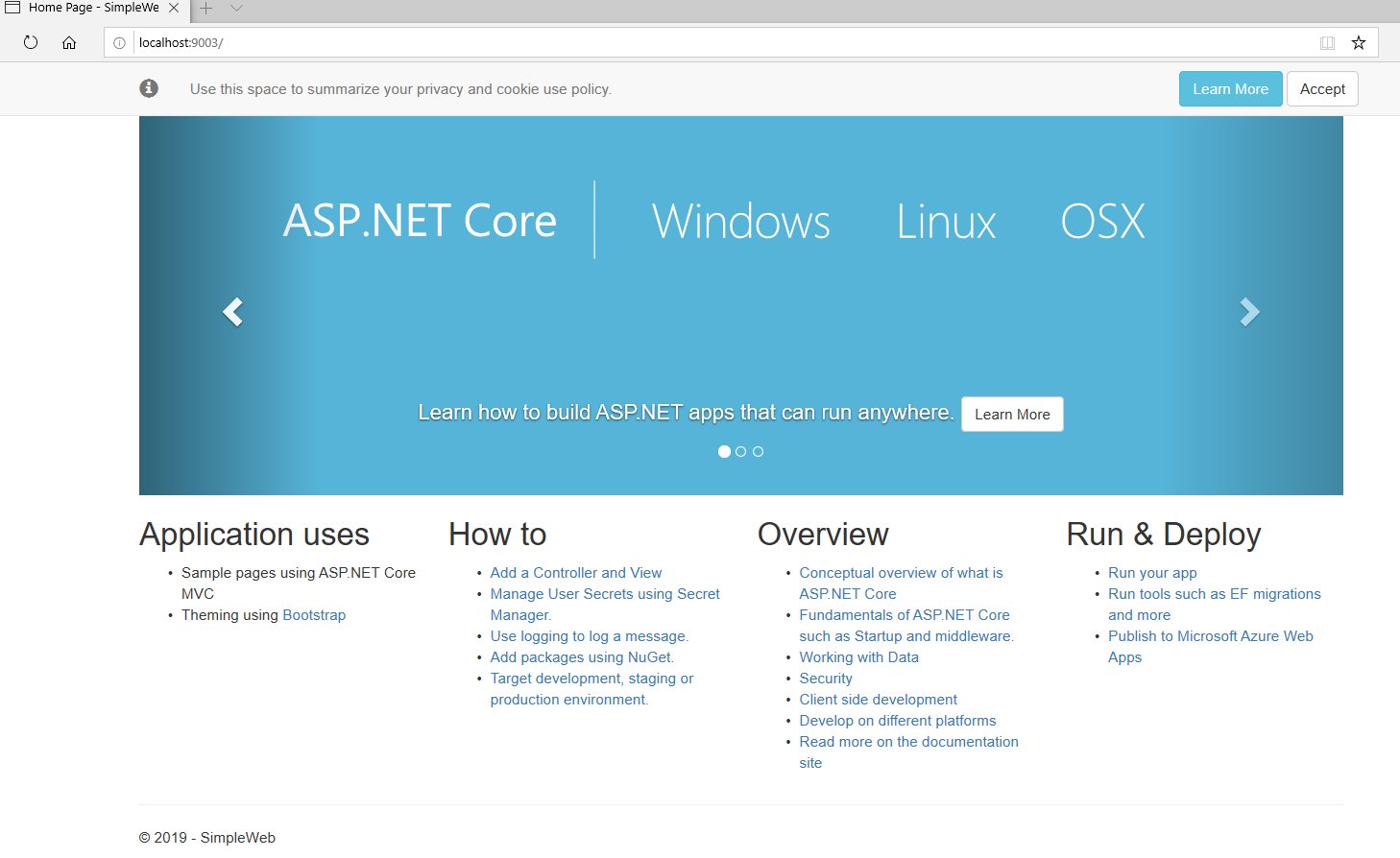Open the tab list chevron
Screen dimensions: 1400x858
pos(236,8)
